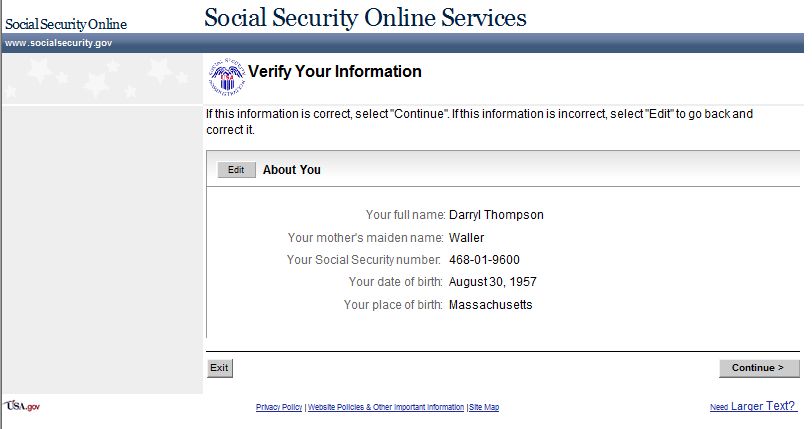Click the www.socialsecurity.gov address text
The image size is (812, 429).
pos(58,44)
